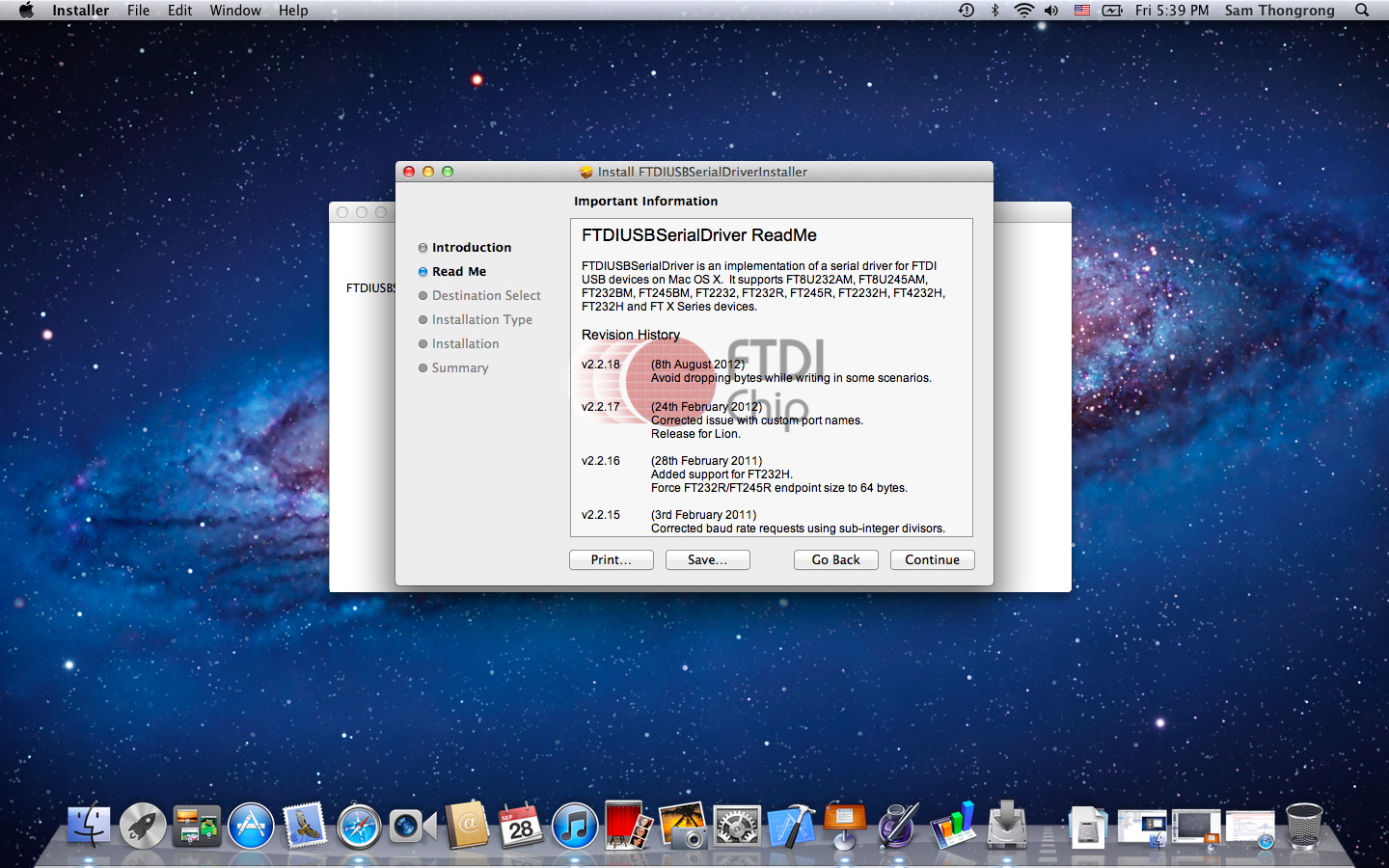Select the Summary step in sidebar
Screen dimensions: 1389x868
tap(453, 367)
